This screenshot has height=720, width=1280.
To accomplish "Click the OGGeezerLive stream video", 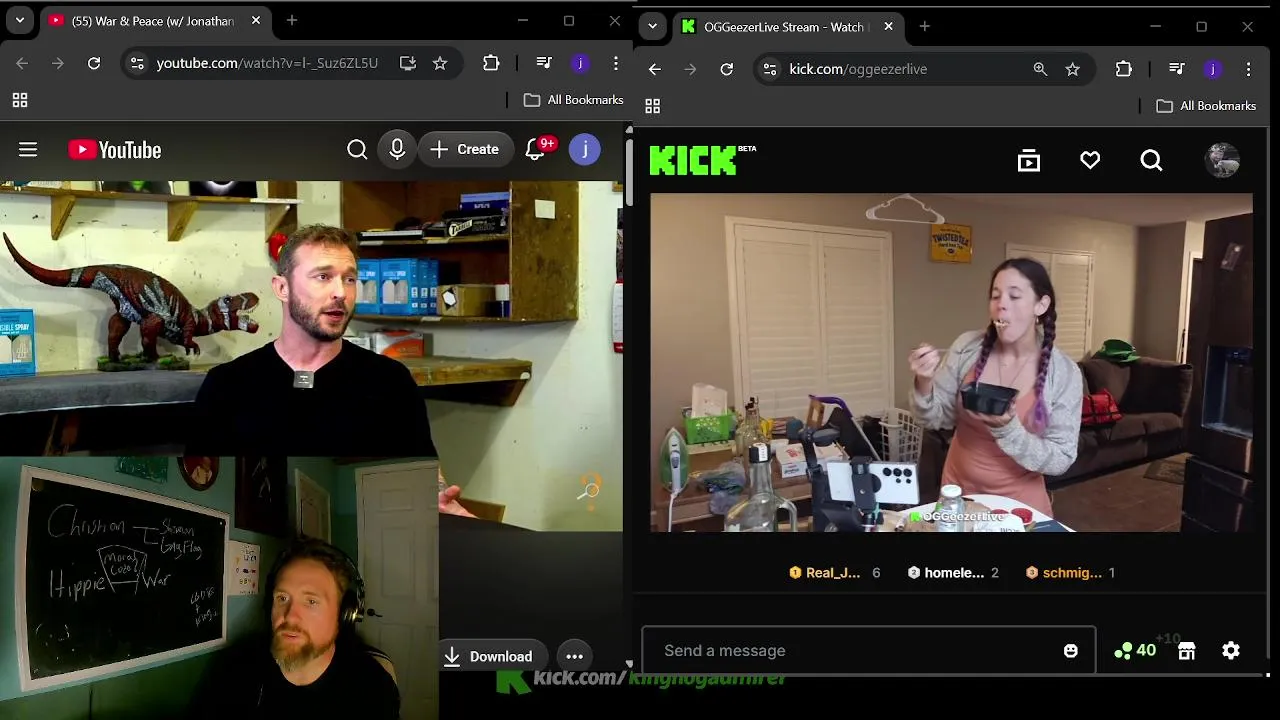I will [951, 363].
